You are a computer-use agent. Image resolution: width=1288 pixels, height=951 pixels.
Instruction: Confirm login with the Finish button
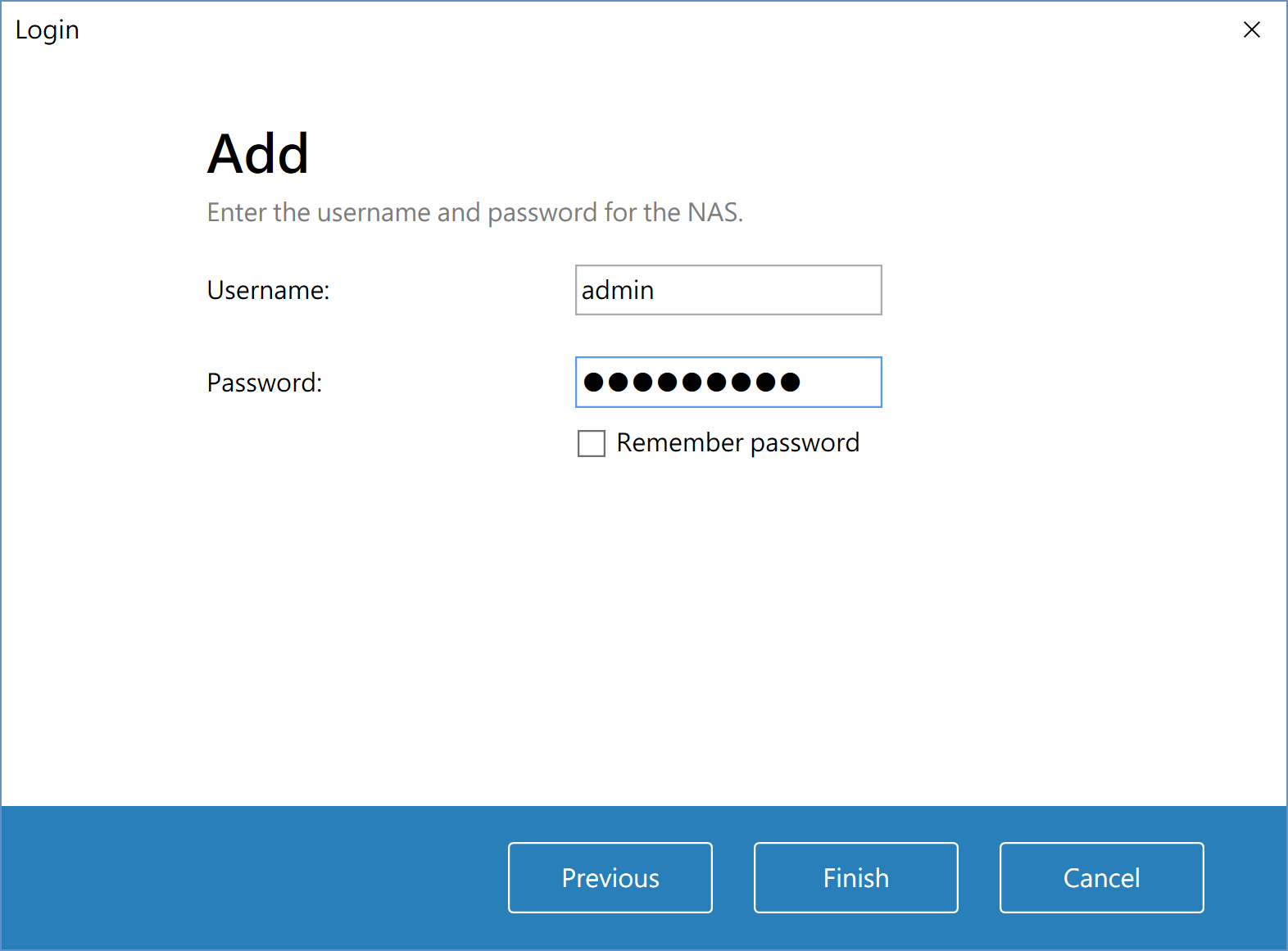[x=856, y=877]
